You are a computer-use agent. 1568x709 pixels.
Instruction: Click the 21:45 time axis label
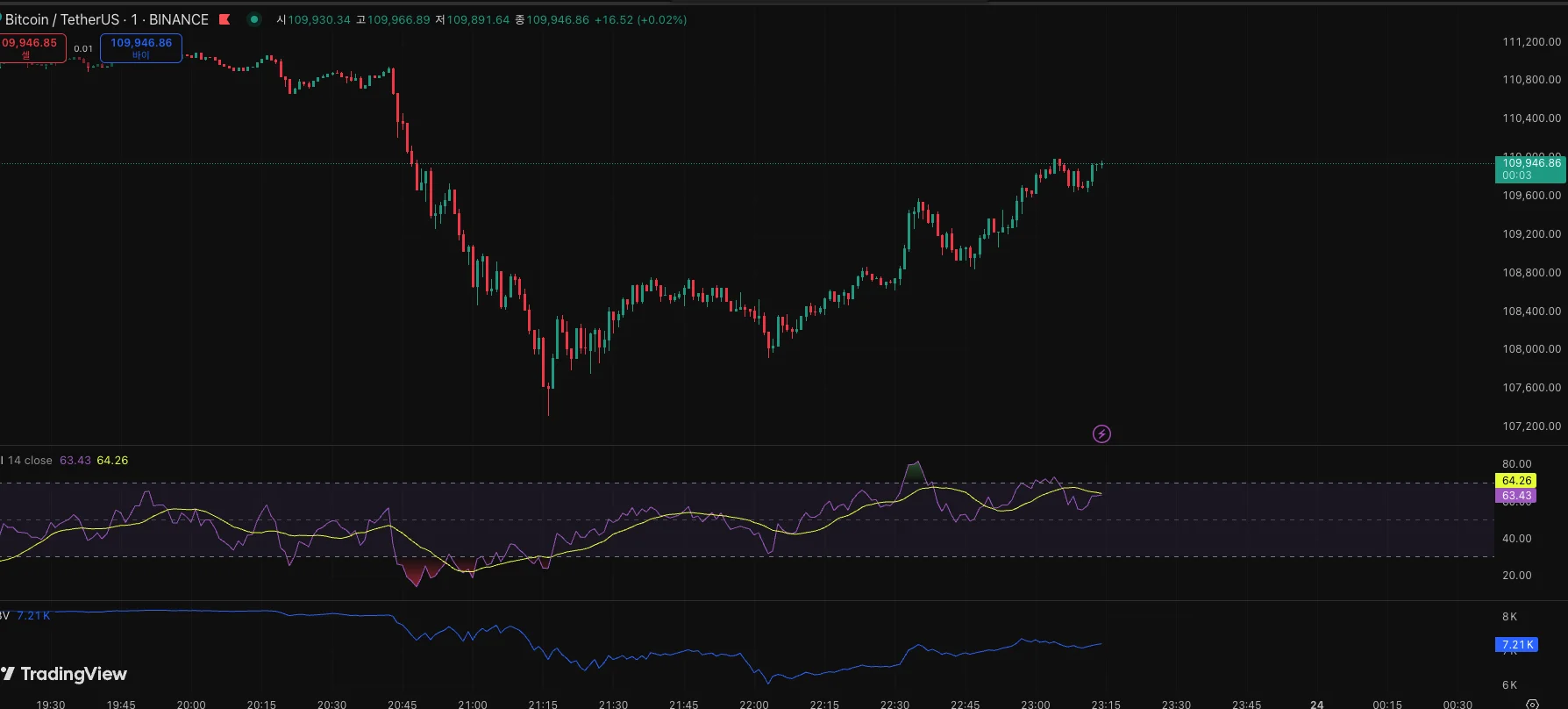click(x=684, y=705)
